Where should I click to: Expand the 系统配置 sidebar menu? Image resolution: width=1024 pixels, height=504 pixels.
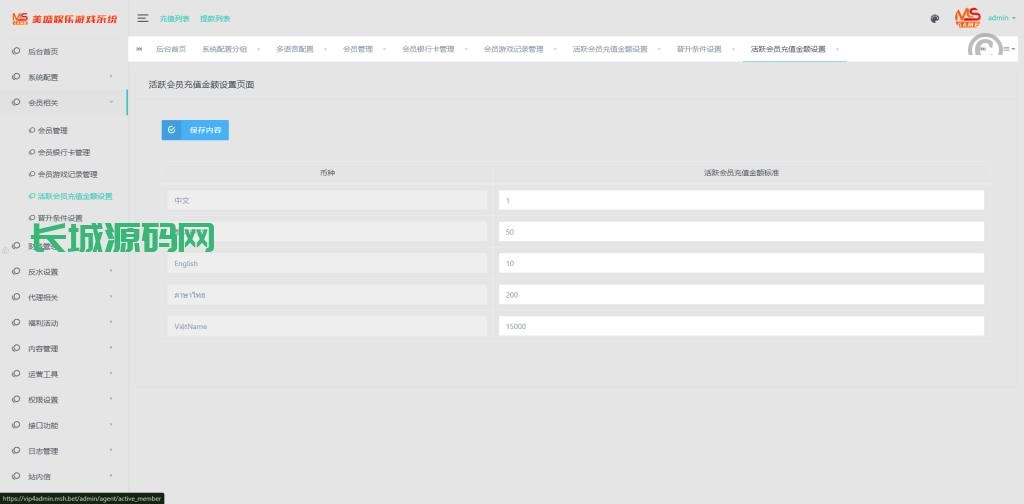[x=63, y=77]
